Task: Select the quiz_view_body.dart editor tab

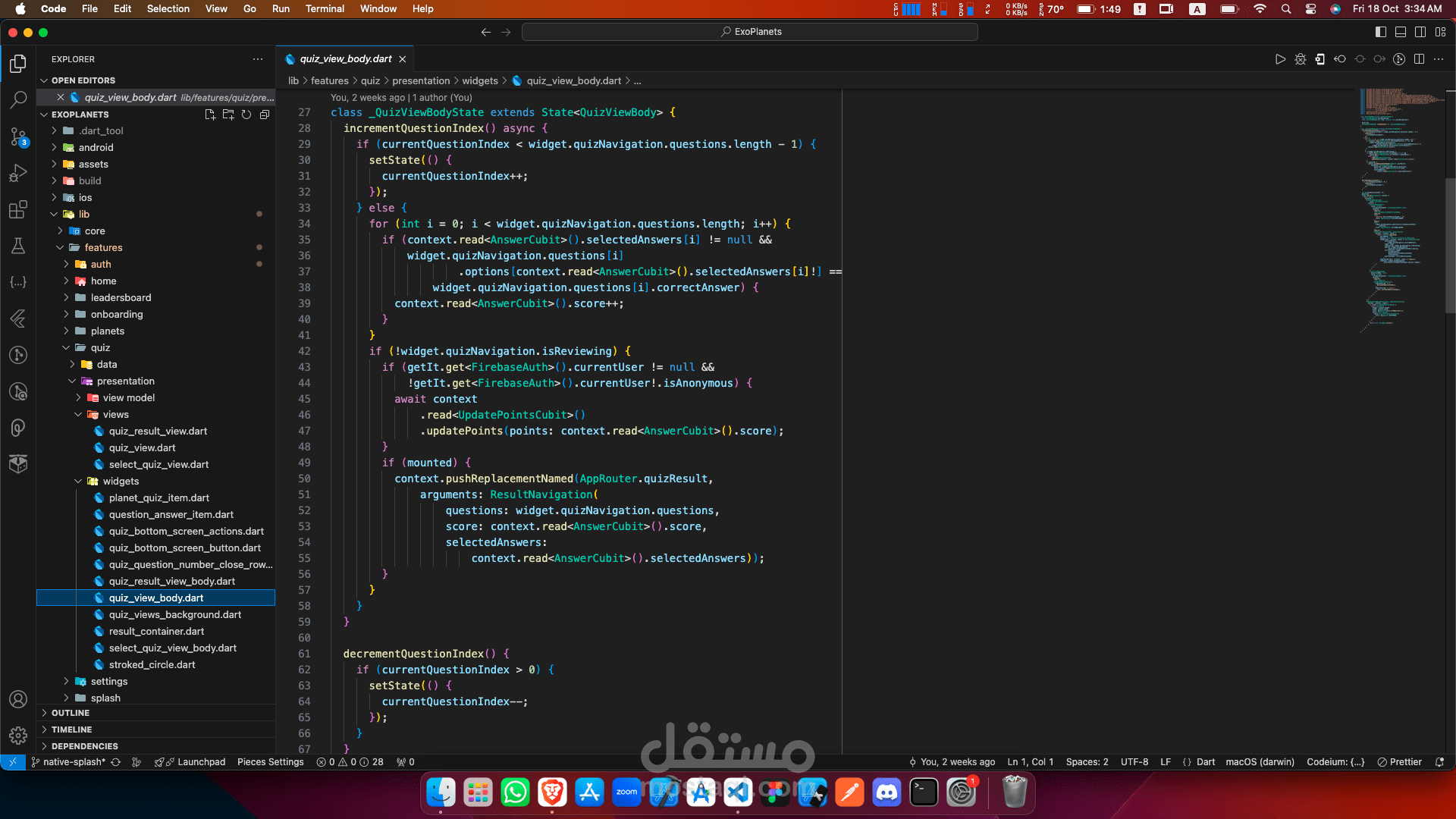Action: pyautogui.click(x=345, y=59)
